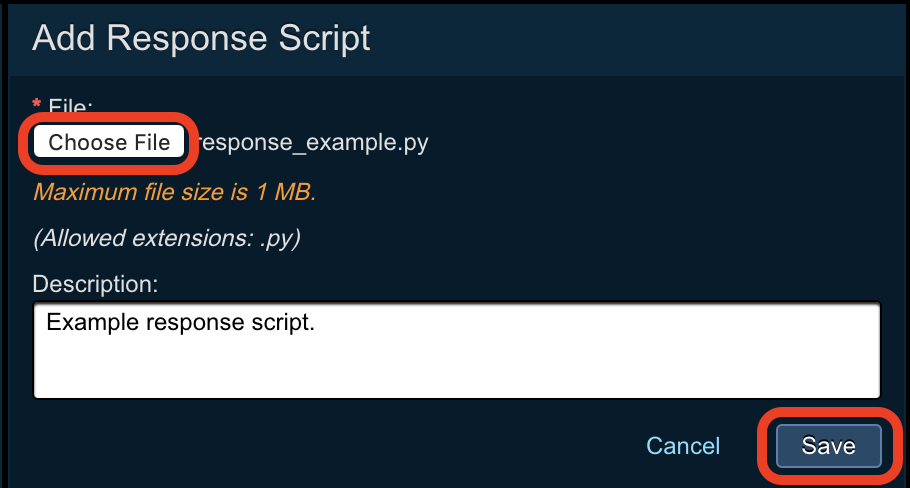Click the Description label
Viewport: 910px width, 488px height.
[95, 284]
